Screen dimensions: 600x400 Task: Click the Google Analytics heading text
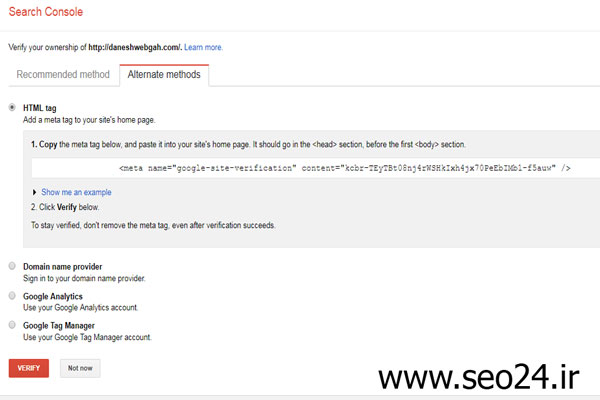pyautogui.click(x=53, y=296)
